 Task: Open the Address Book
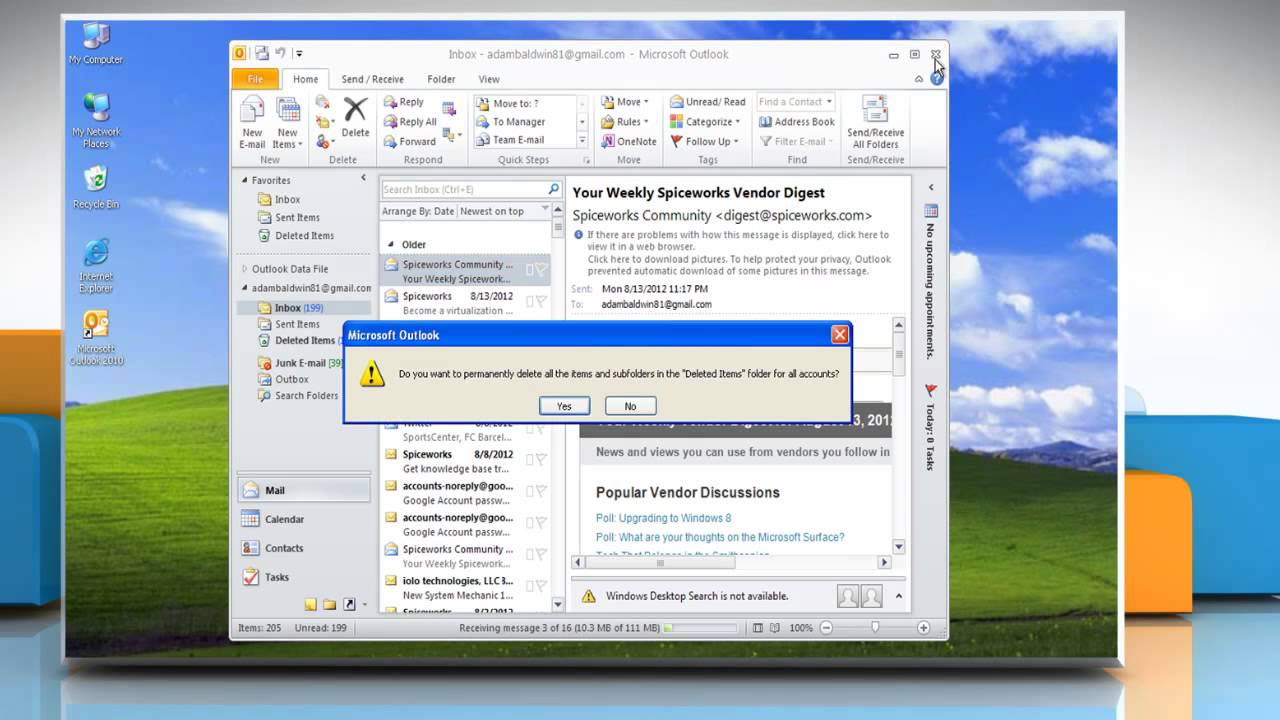(x=796, y=122)
